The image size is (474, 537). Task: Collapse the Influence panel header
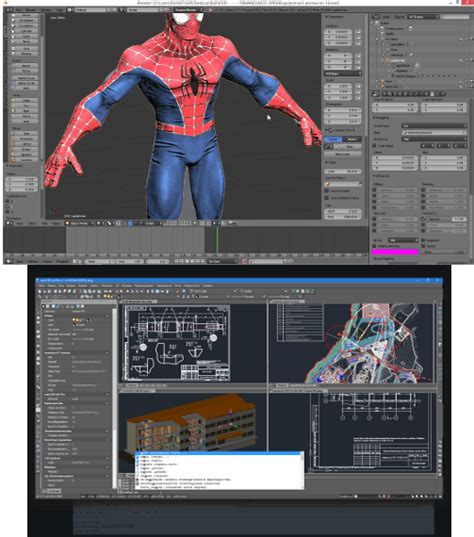382,176
